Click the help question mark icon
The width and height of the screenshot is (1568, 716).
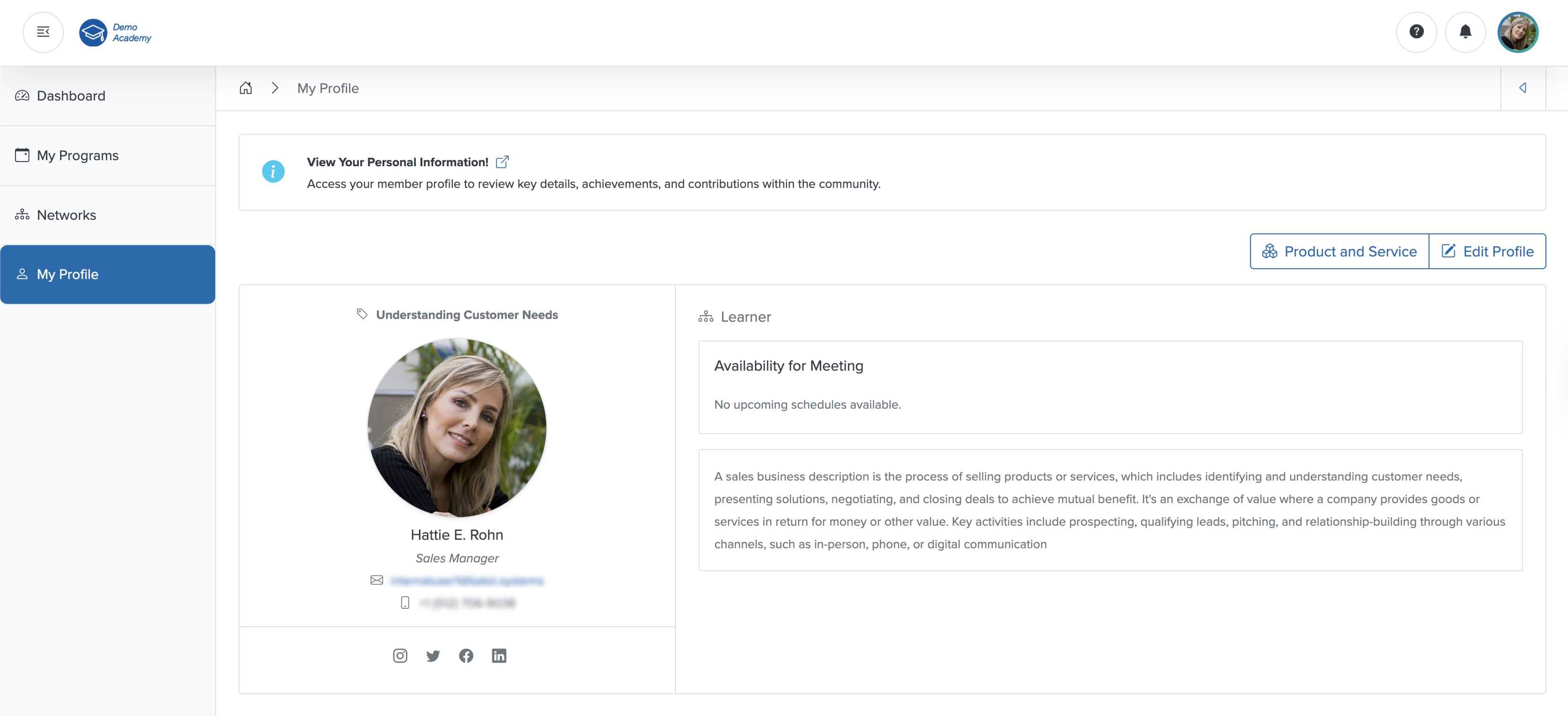coord(1416,32)
